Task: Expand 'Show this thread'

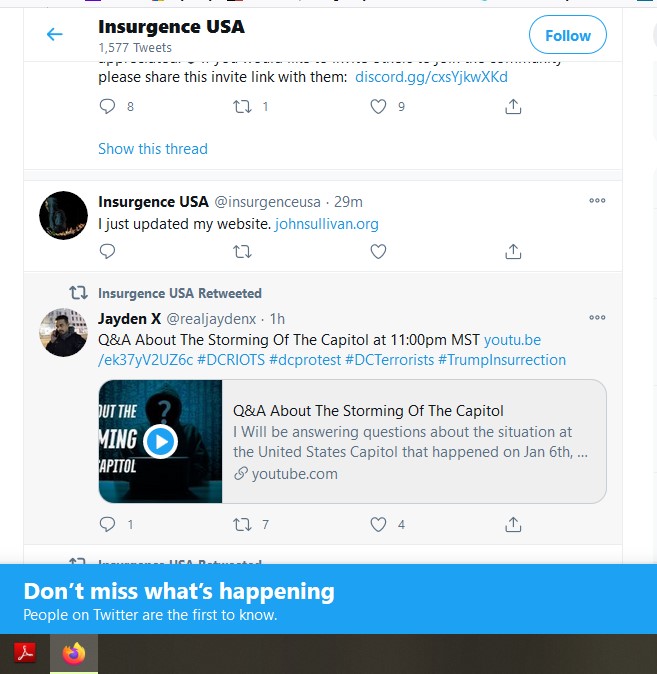Action: [x=153, y=149]
